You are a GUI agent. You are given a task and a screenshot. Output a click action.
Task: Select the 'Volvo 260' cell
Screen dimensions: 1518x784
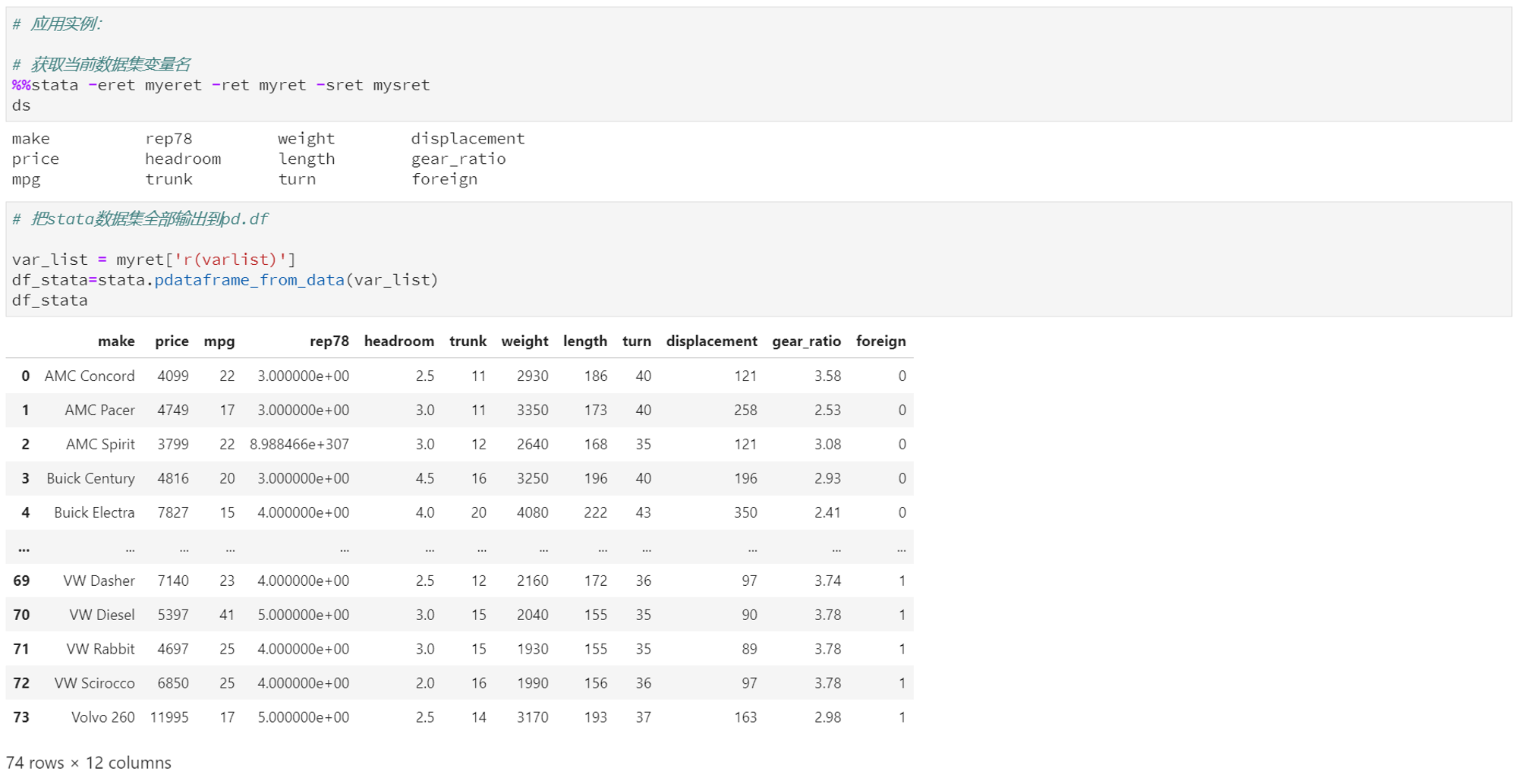(102, 718)
